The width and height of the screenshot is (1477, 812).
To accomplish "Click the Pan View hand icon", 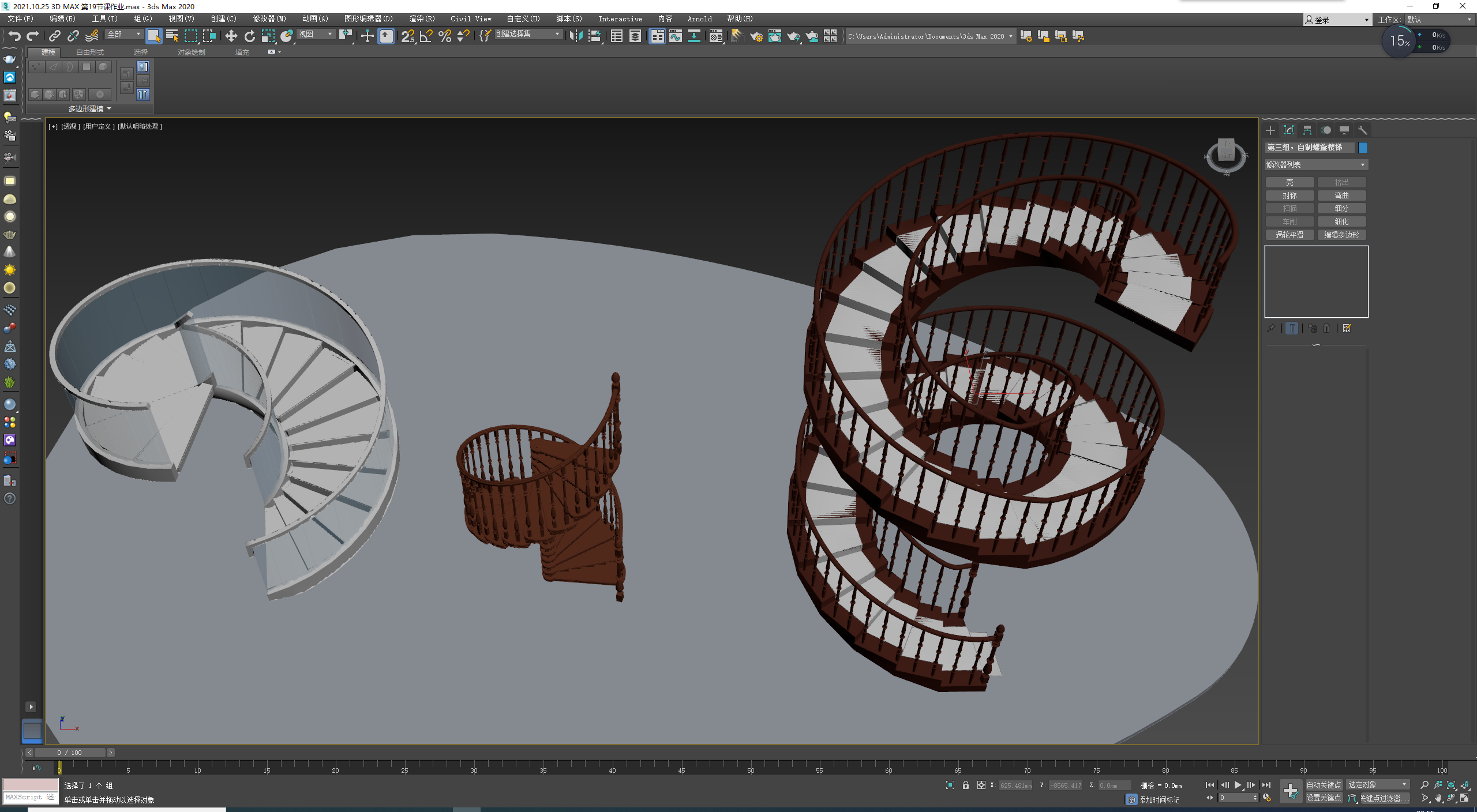I will [1438, 798].
